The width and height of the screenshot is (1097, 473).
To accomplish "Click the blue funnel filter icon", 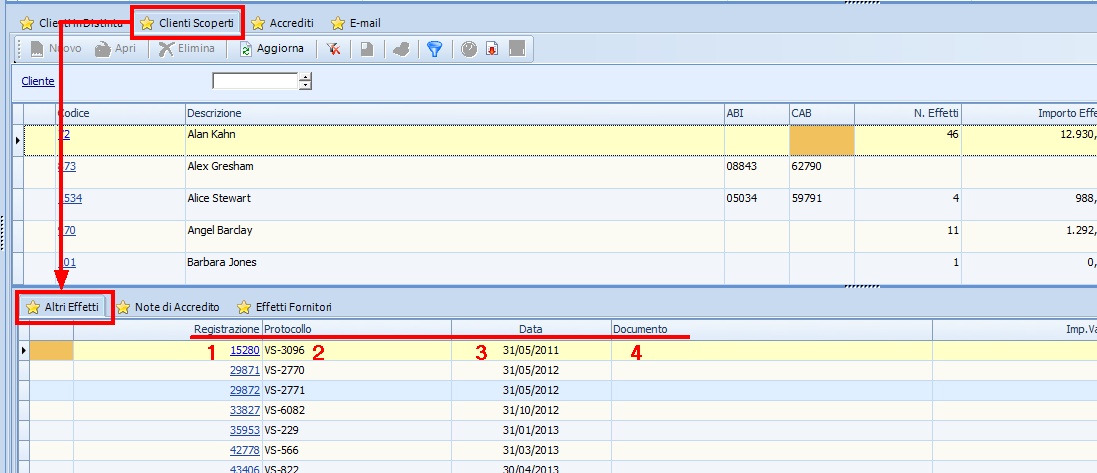I will [434, 48].
